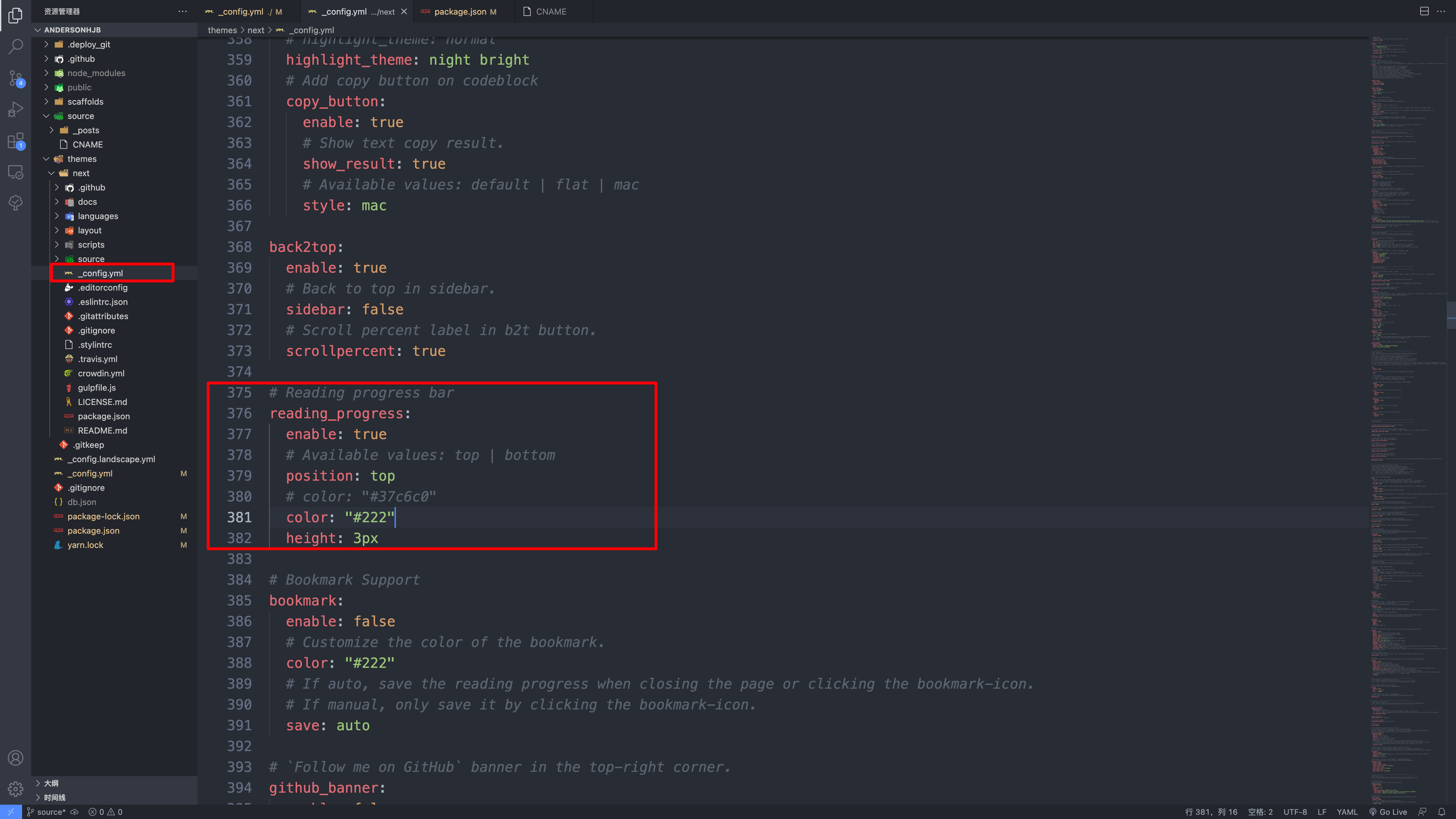Viewport: 1456px width, 819px height.
Task: Open editor More Actions ellipsis
Action: 1441,11
